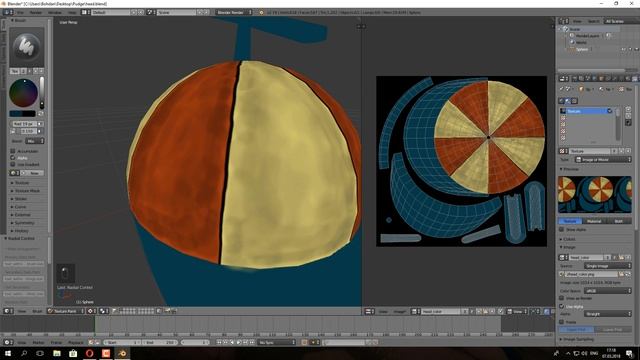The height and width of the screenshot is (360, 640).
Task: Collapse the Radial Control operator panel
Action: tap(20, 238)
